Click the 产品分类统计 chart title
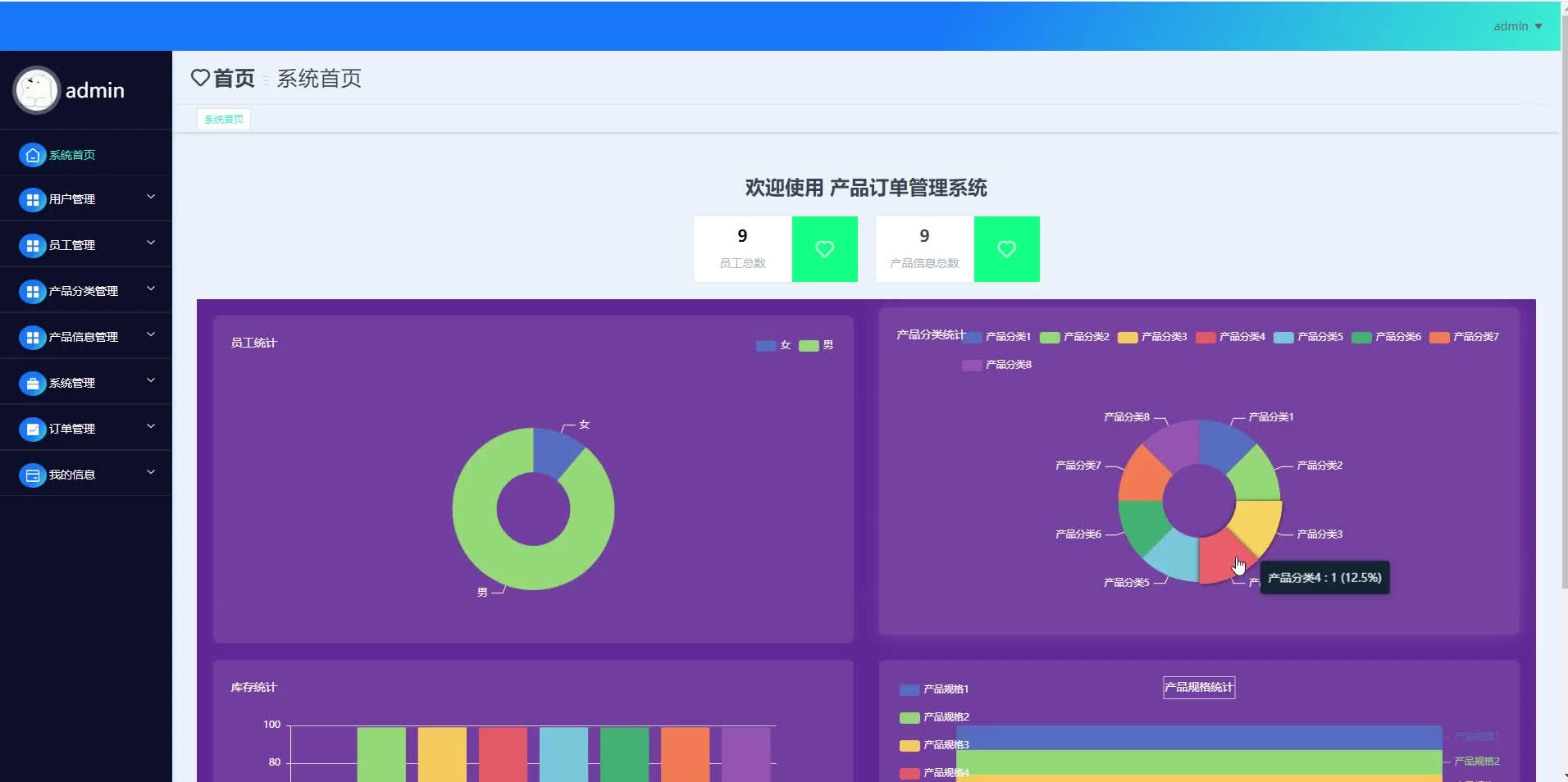The image size is (1568, 782). (931, 334)
